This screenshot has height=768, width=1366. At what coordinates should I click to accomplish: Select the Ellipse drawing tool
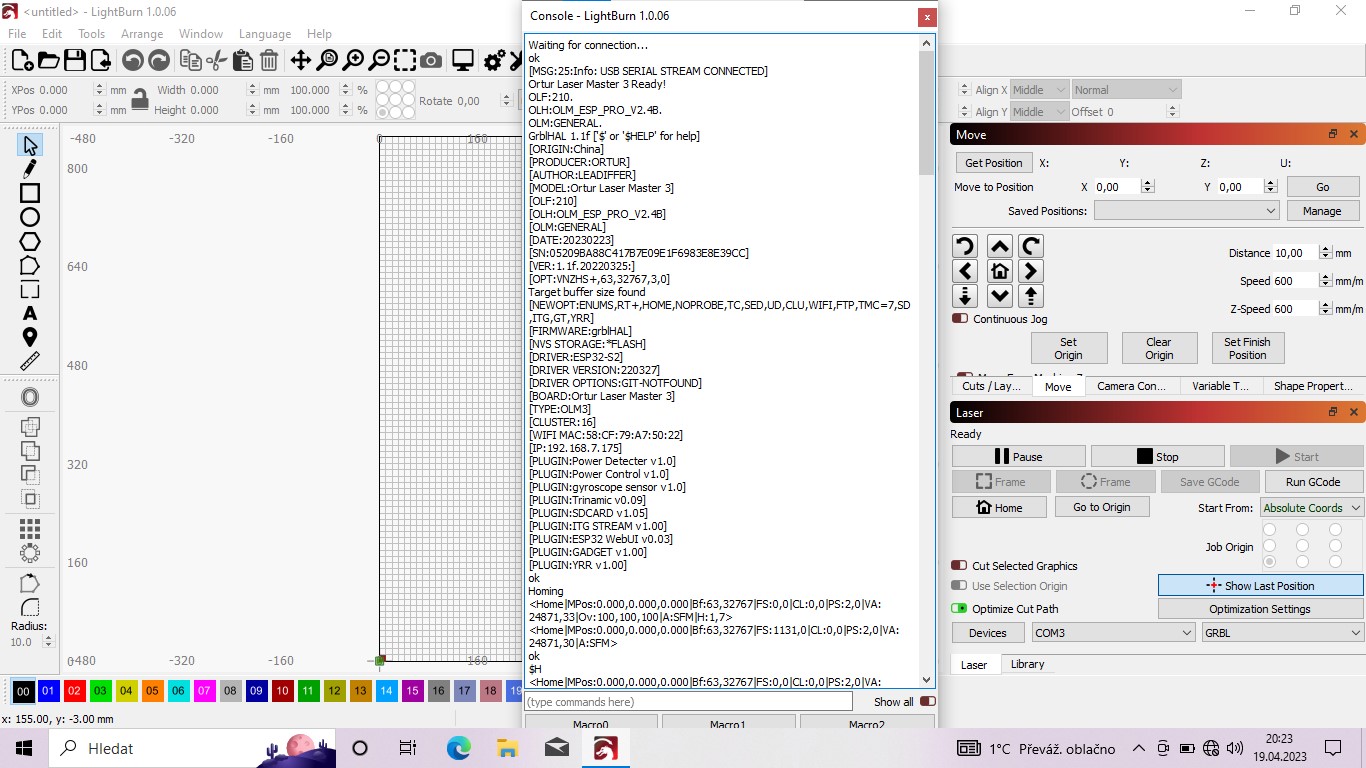30,217
